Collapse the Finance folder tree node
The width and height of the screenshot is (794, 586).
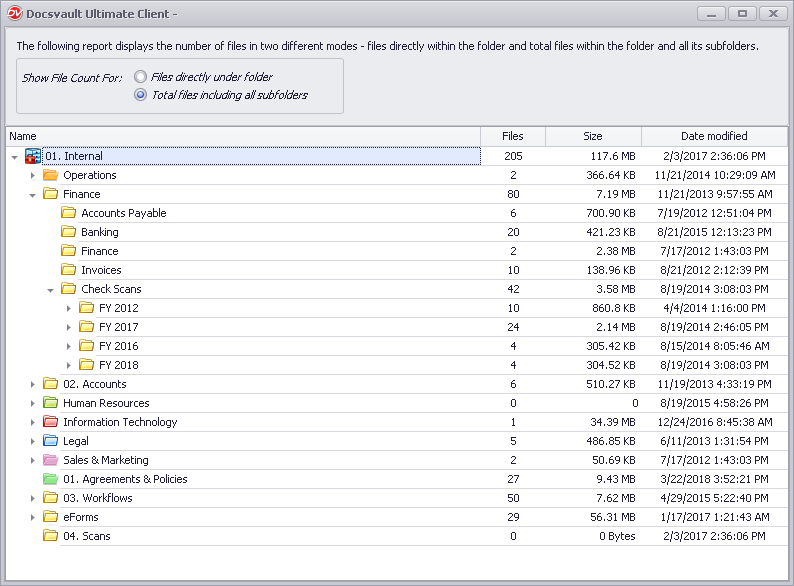tap(33, 195)
